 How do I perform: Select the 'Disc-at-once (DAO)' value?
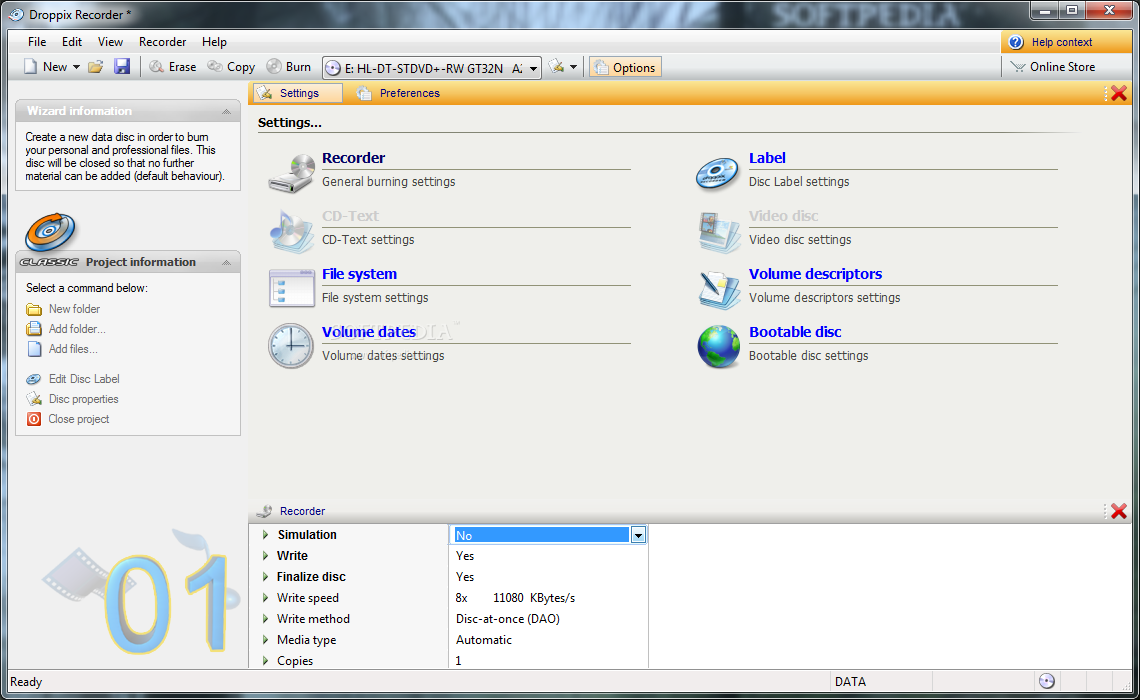pyautogui.click(x=507, y=619)
